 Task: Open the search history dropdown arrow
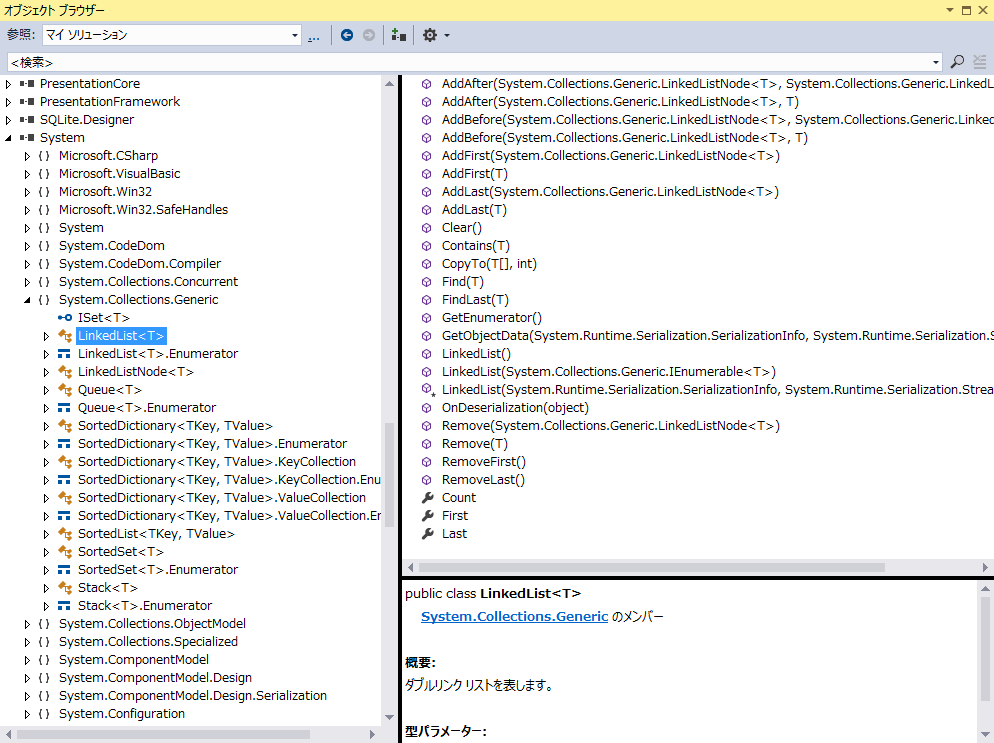[936, 62]
